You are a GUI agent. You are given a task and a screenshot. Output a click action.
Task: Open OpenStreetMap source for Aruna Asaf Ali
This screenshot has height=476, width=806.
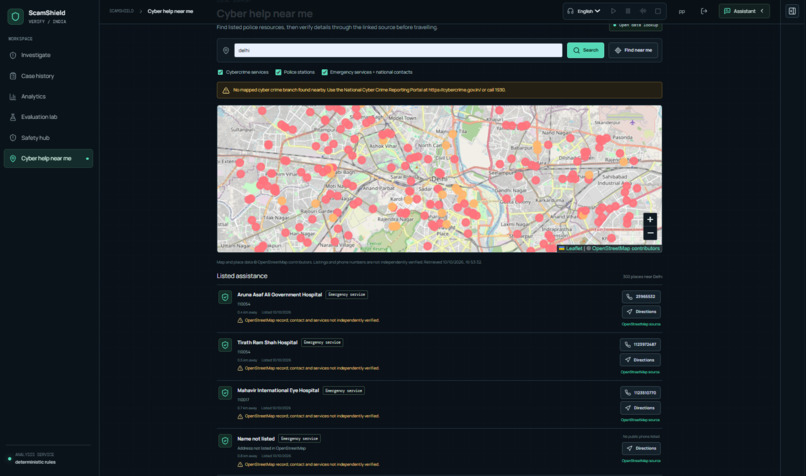click(x=641, y=324)
